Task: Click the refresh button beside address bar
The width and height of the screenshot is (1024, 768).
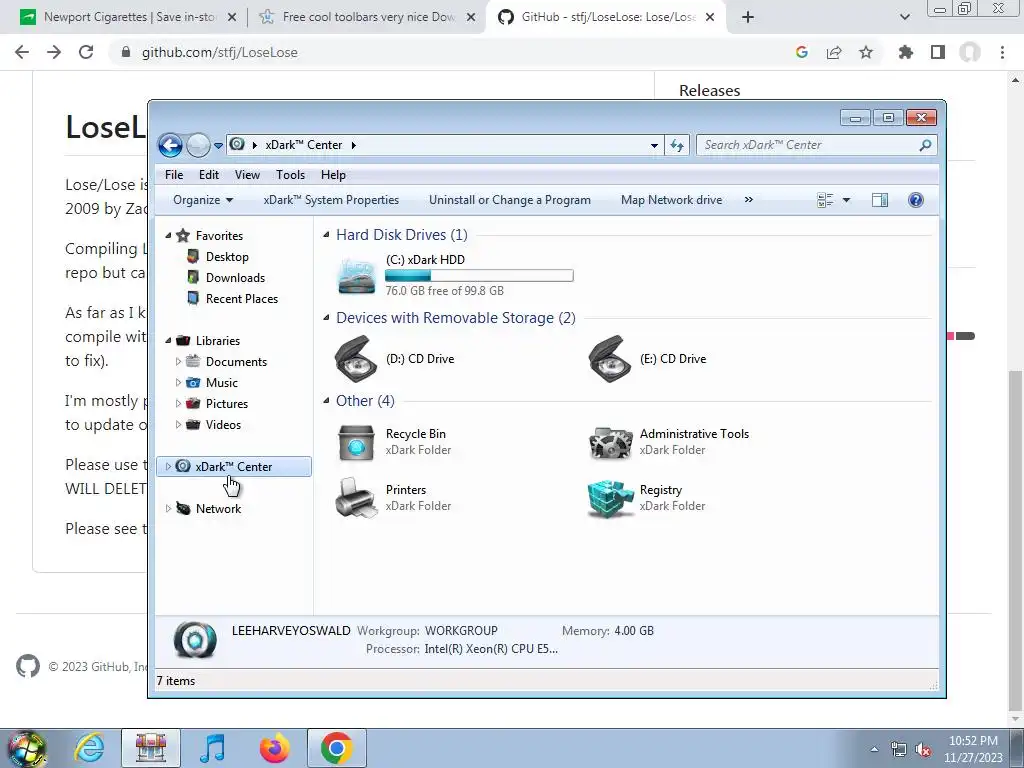Action: coord(677,146)
